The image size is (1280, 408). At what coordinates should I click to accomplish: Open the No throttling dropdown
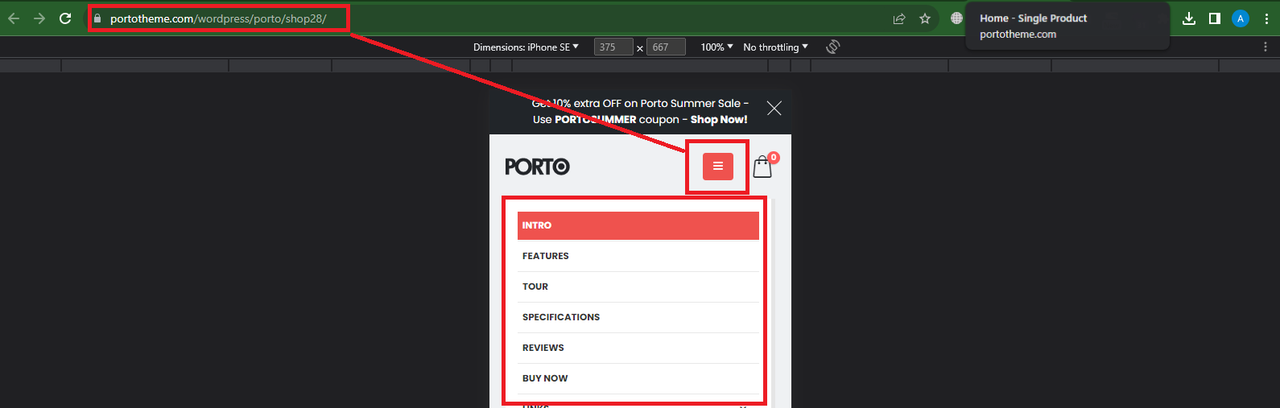tap(775, 47)
